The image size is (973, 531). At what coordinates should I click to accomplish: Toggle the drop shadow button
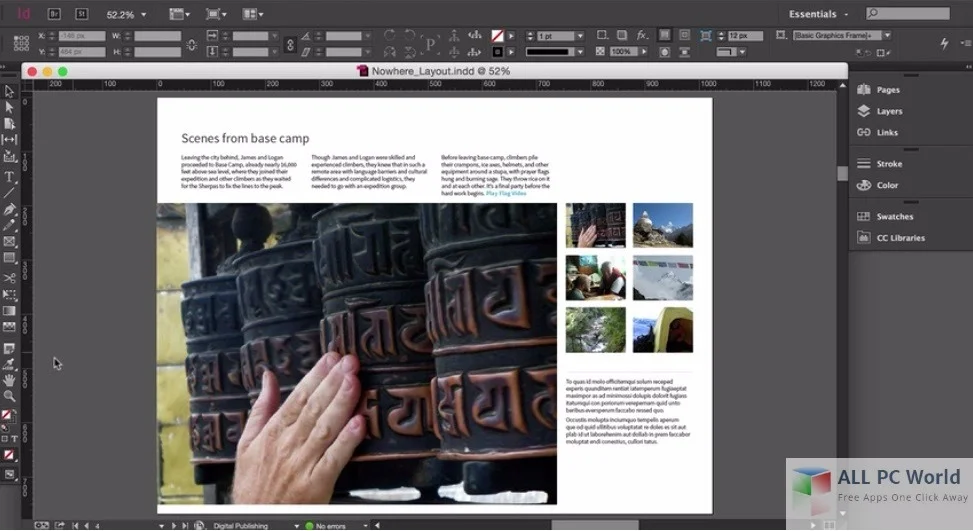(x=622, y=35)
